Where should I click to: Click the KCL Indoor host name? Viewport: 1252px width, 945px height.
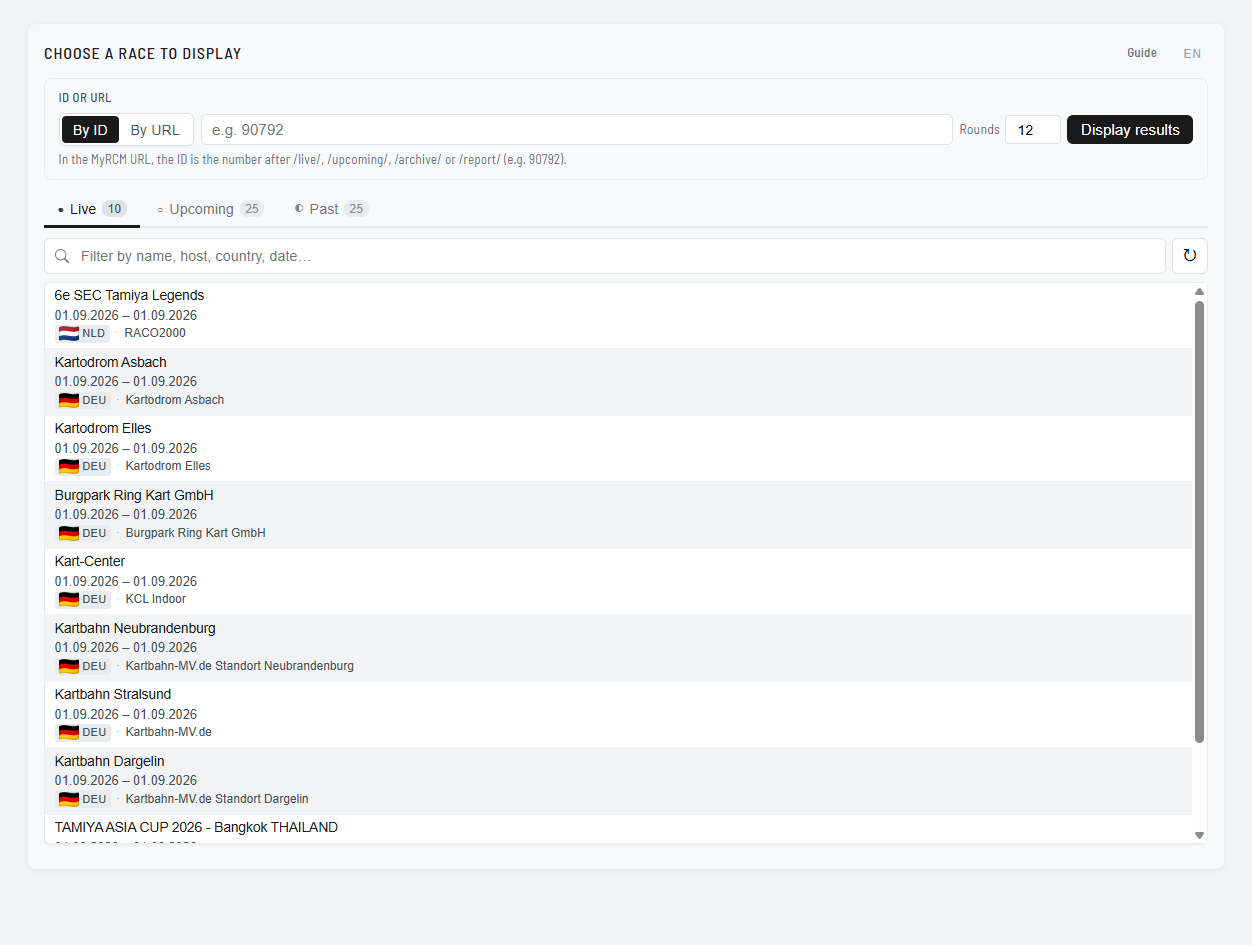click(156, 599)
